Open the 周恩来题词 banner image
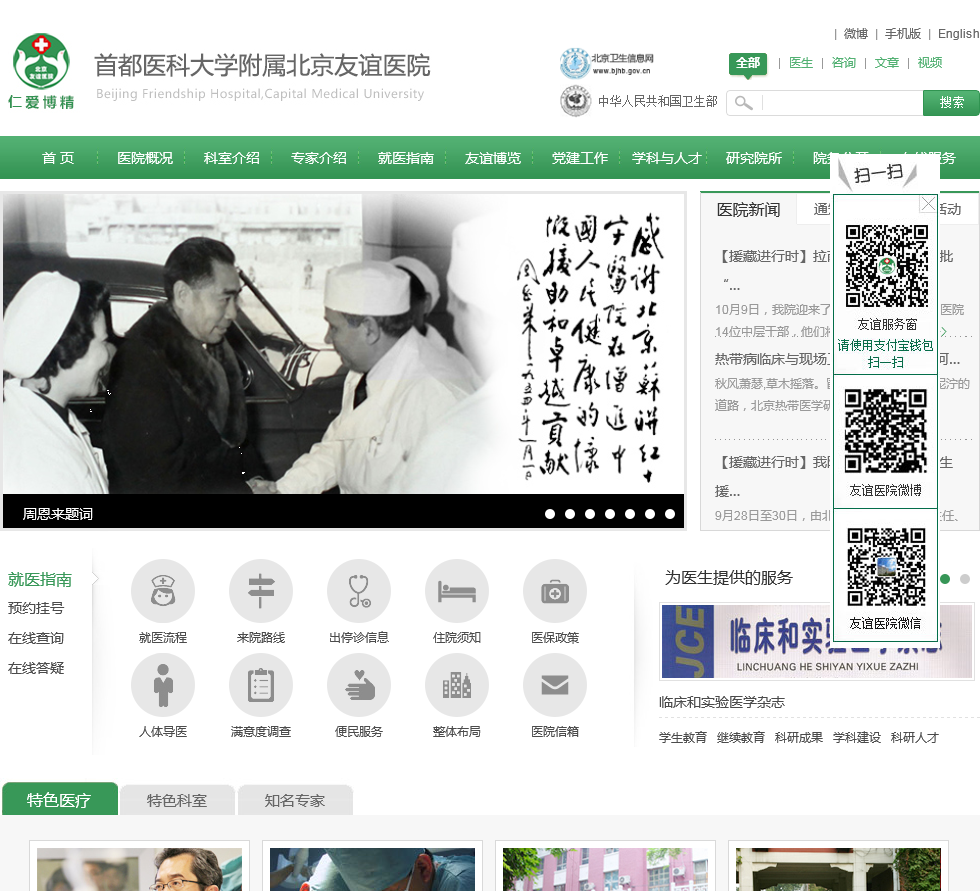Screen dimensions: 980x891 pyautogui.click(x=343, y=344)
